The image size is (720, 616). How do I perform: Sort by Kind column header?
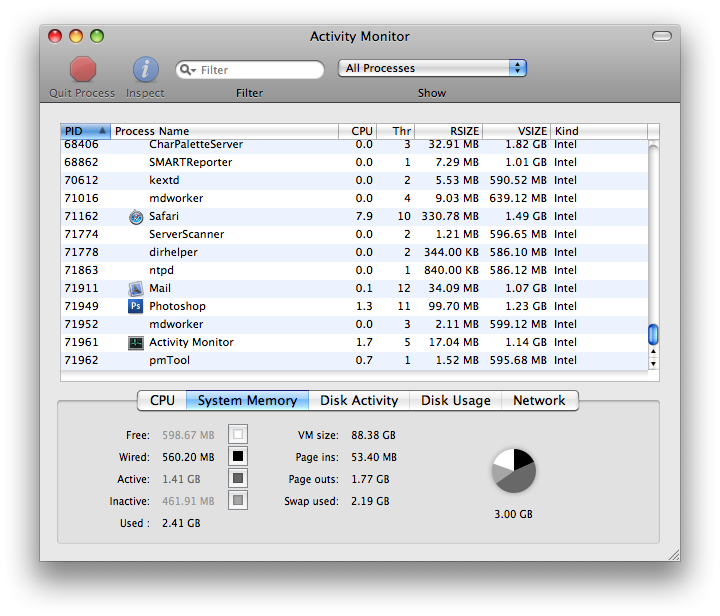[599, 131]
